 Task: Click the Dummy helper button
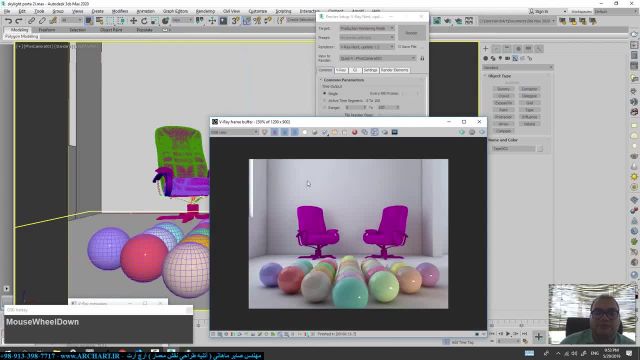click(503, 89)
